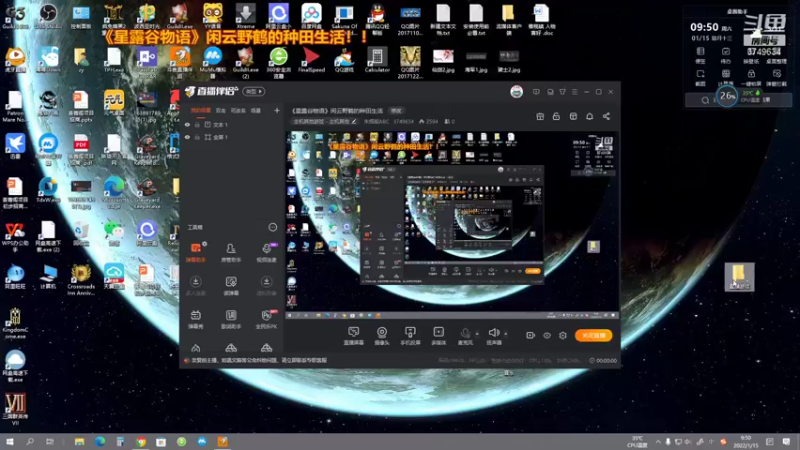Open live settings gear in bottom bar

tap(563, 335)
